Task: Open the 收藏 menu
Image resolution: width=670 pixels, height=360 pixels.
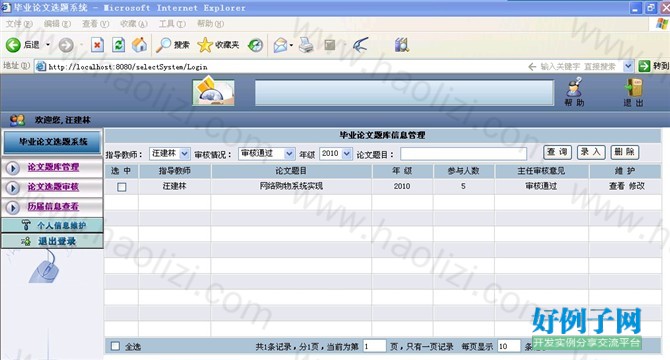Action: pos(134,24)
